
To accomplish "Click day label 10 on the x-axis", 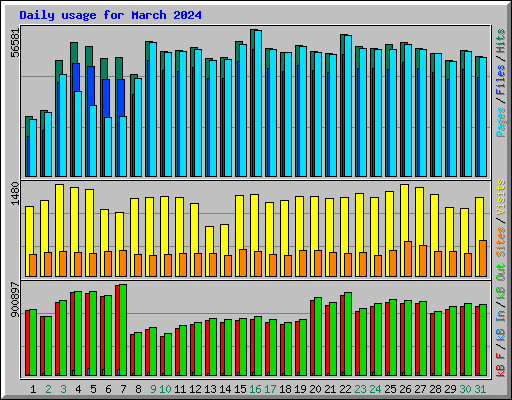I will pyautogui.click(x=165, y=389).
